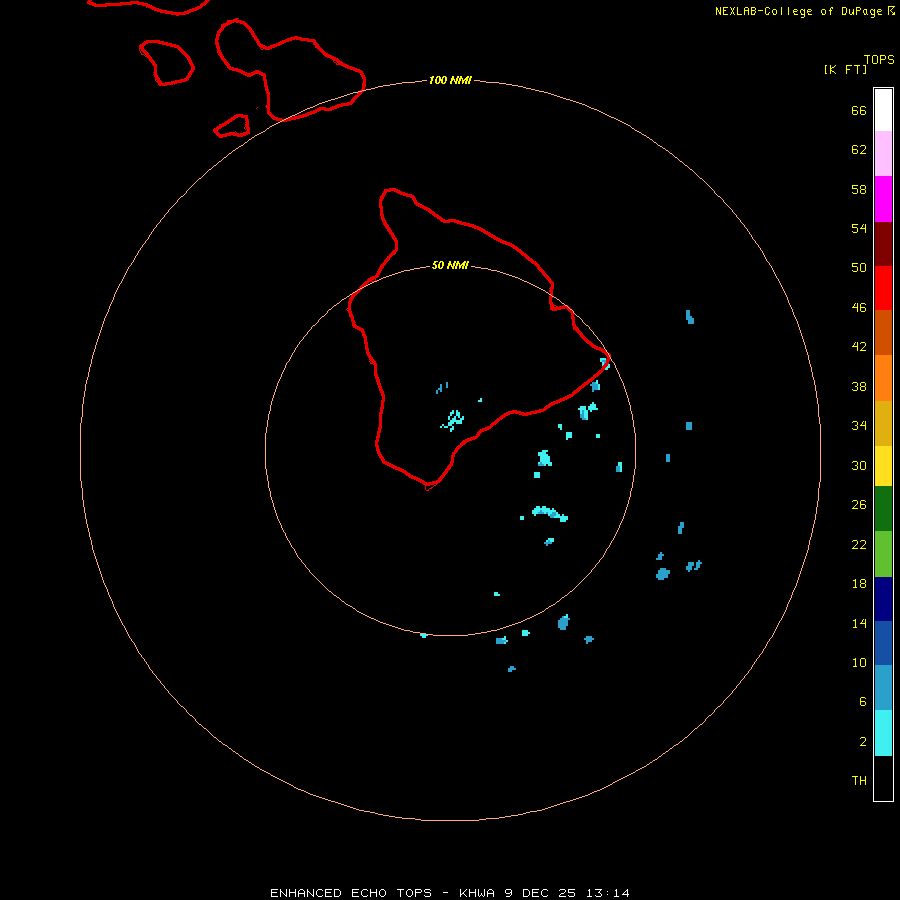Viewport: 900px width, 900px height.
Task: Click the "50" legend value
Action: 859,267
